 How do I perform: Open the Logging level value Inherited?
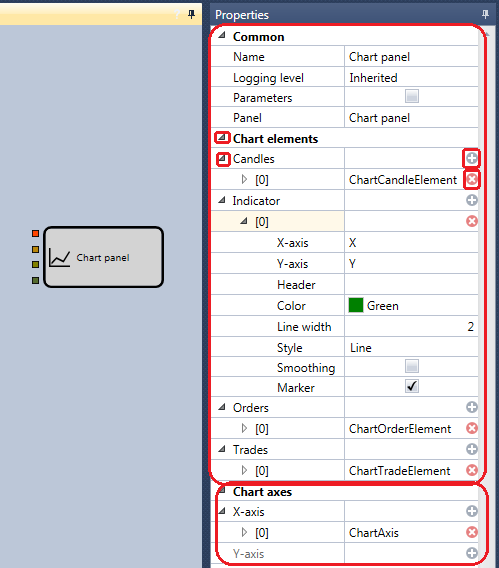point(411,77)
